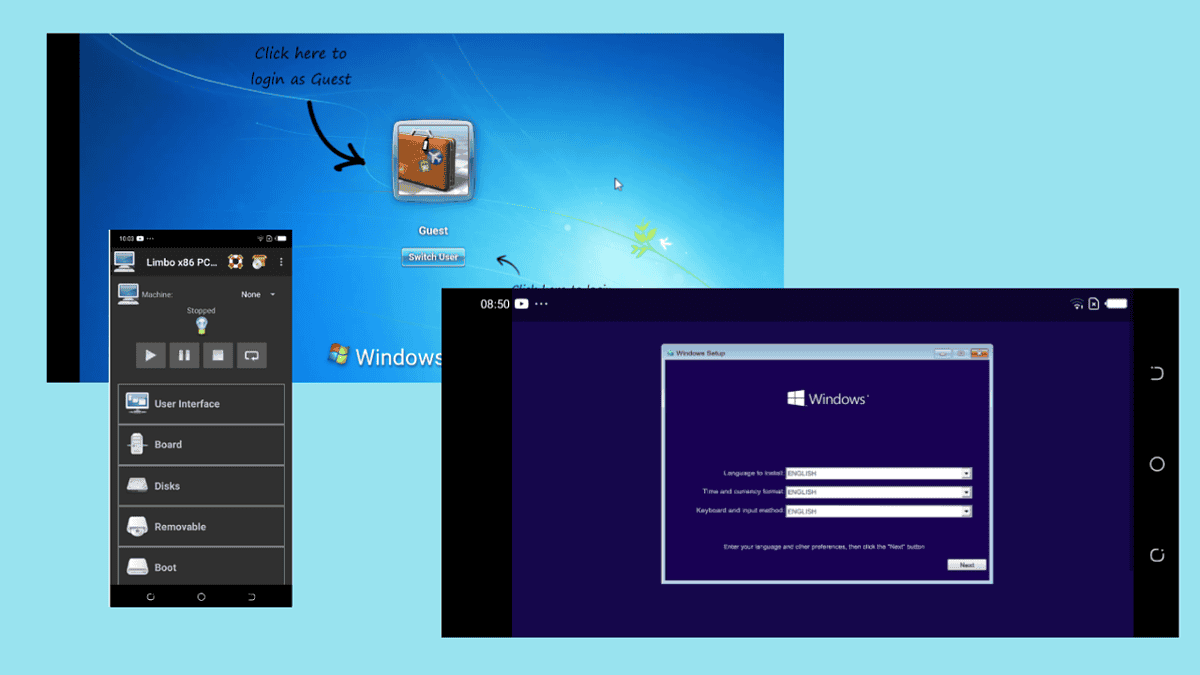1200x675 pixels.
Task: Start the virtual machine with the Play control
Action: (150, 355)
